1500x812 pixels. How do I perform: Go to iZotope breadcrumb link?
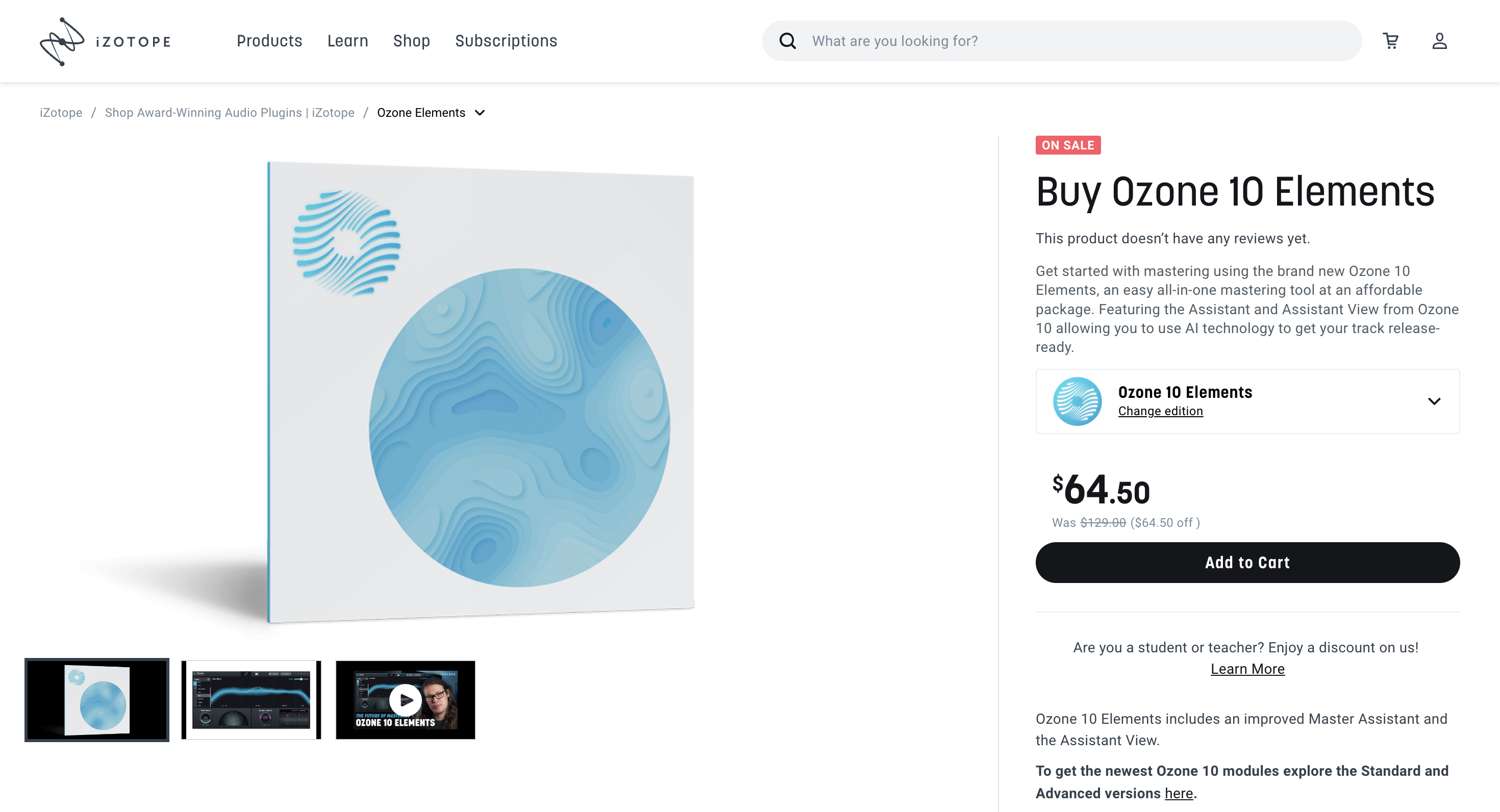(x=61, y=113)
